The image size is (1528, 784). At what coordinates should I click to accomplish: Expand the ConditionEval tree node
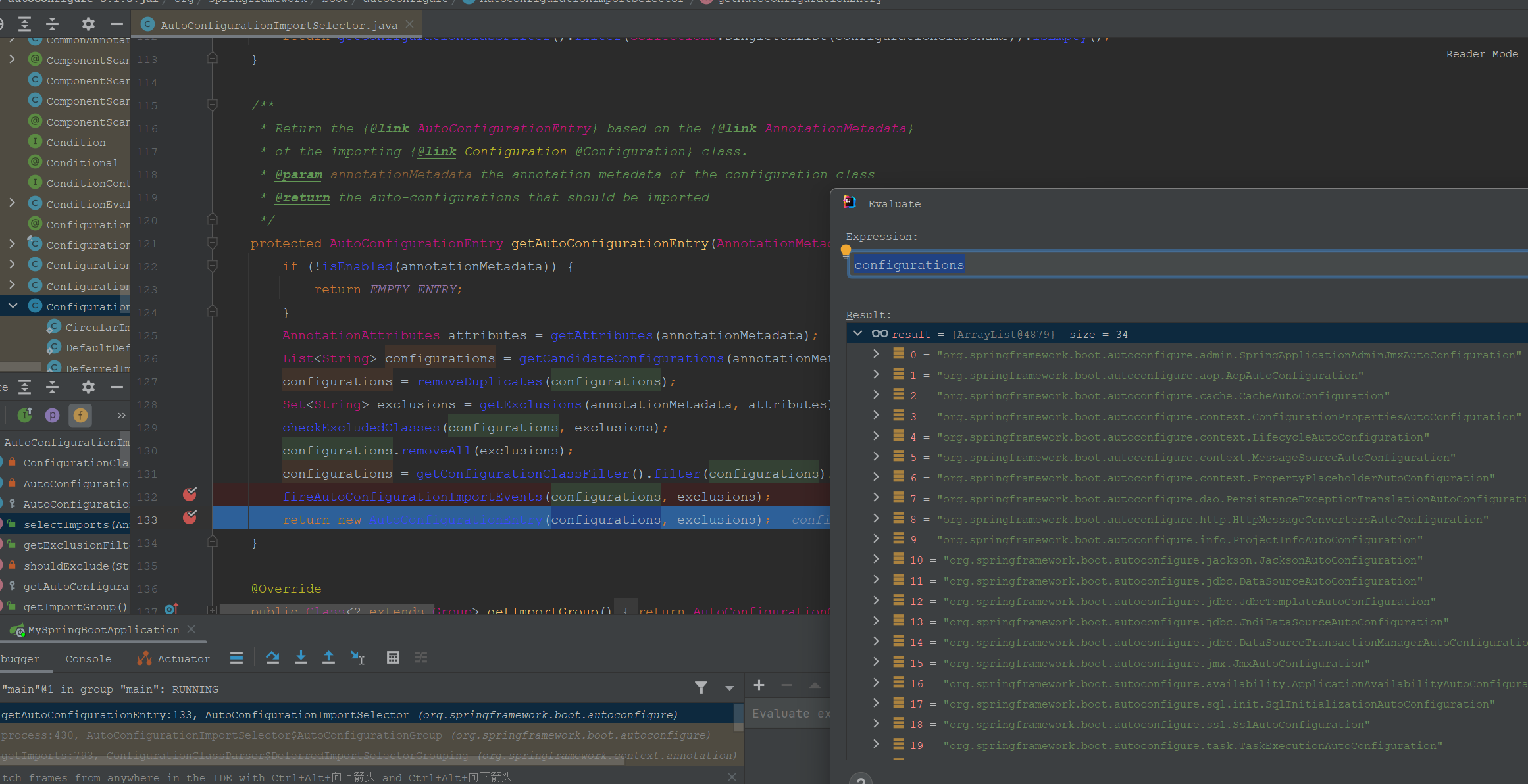pyautogui.click(x=12, y=203)
